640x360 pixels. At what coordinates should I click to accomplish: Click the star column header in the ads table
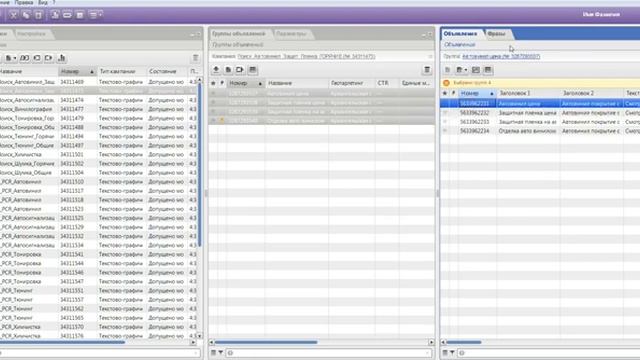(x=445, y=93)
